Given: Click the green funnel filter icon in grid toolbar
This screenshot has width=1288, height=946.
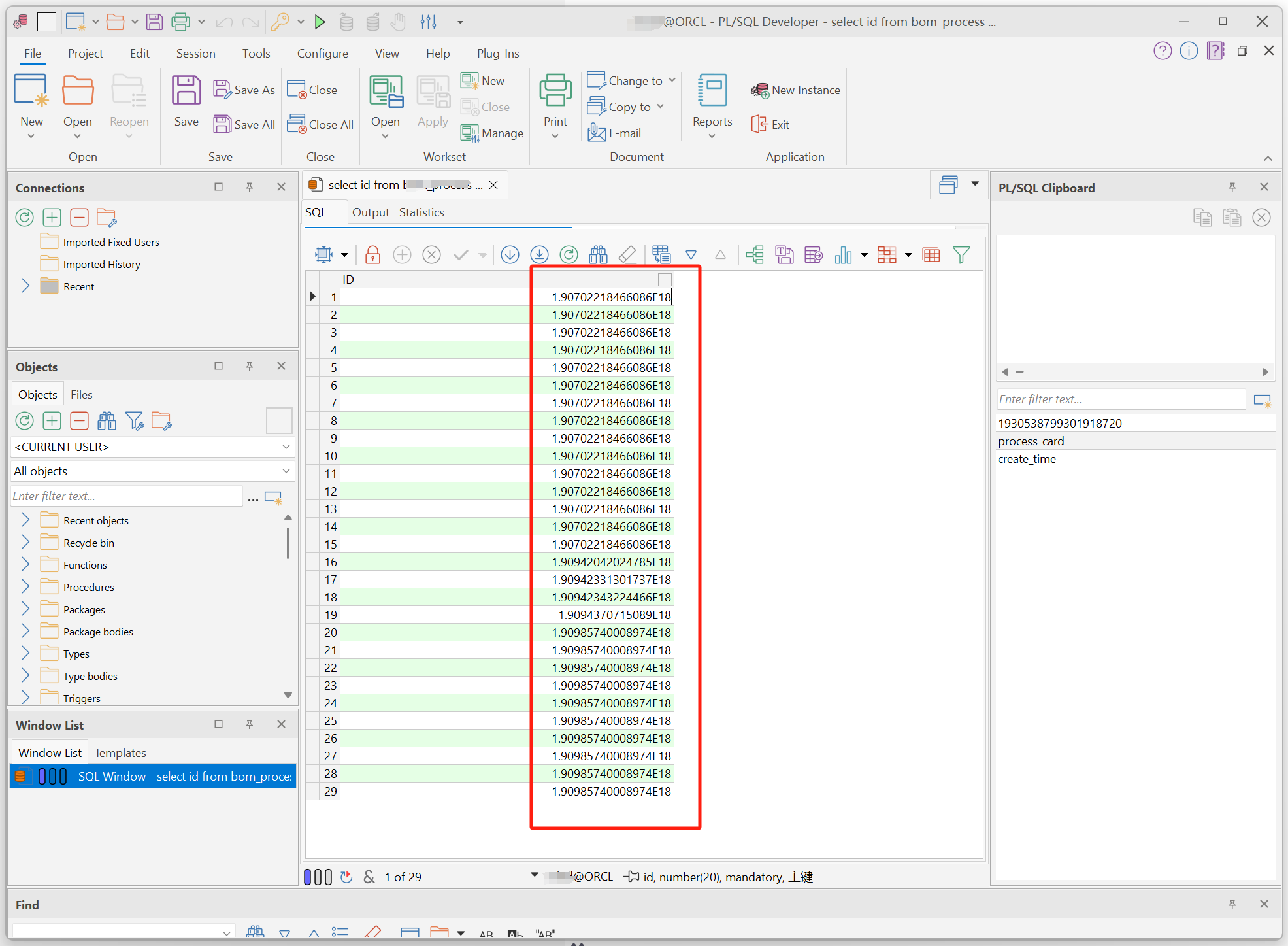Looking at the screenshot, I should tap(961, 255).
